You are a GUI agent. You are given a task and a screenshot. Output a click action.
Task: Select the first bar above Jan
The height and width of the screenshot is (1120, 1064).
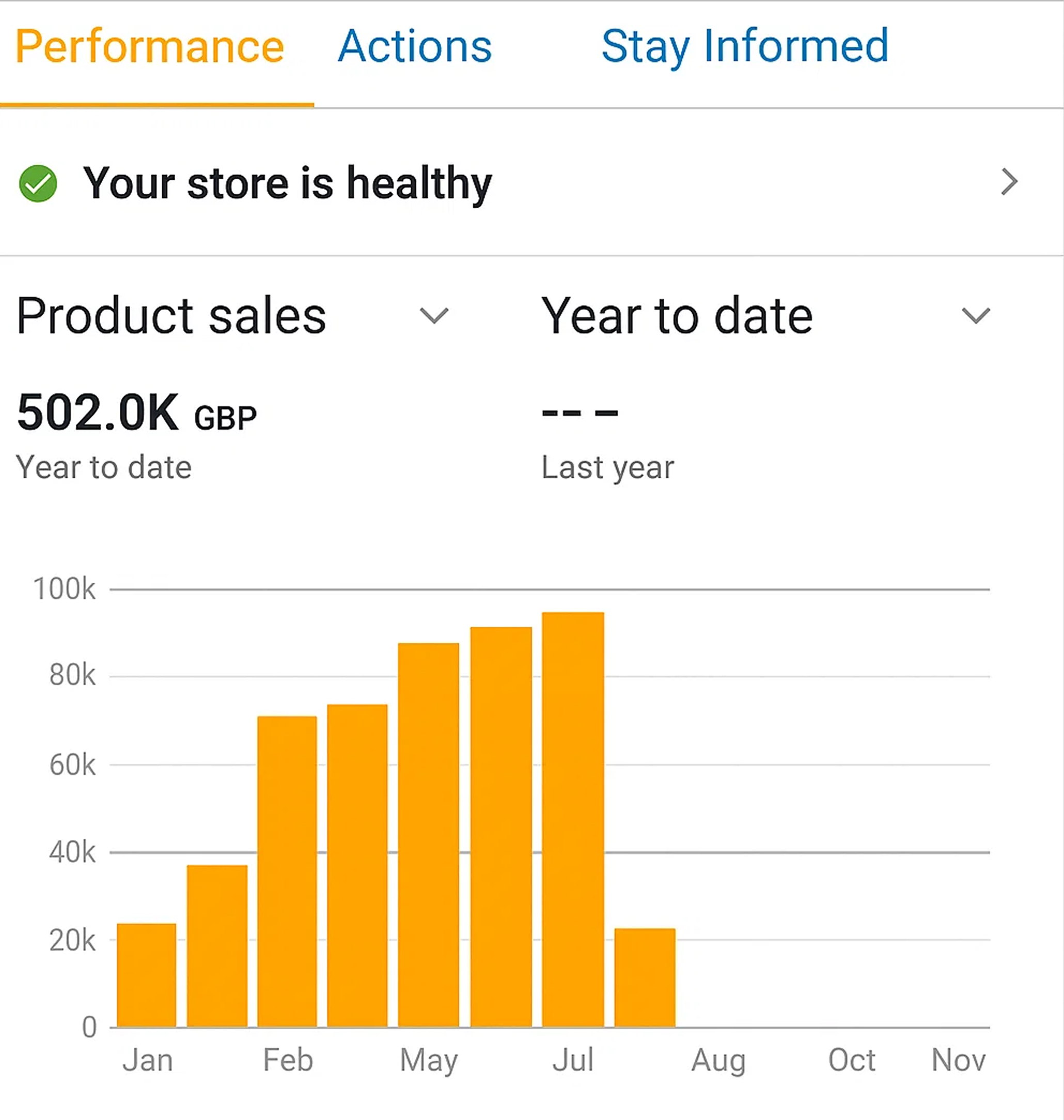146,975
